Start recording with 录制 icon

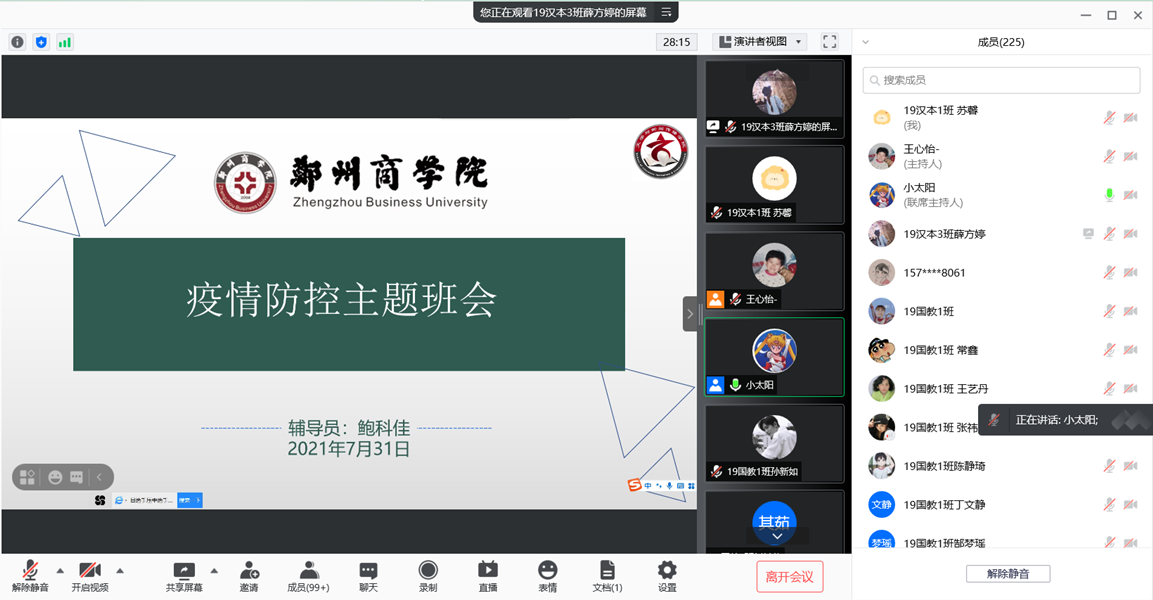[428, 576]
